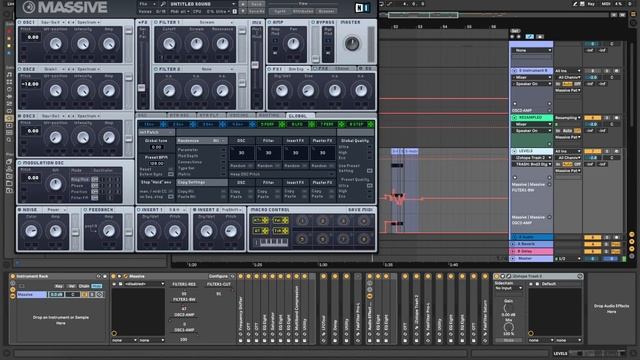This screenshot has width=640, height=360.
Task: Click macro control knob 1
Action: pyautogui.click(x=302, y=221)
